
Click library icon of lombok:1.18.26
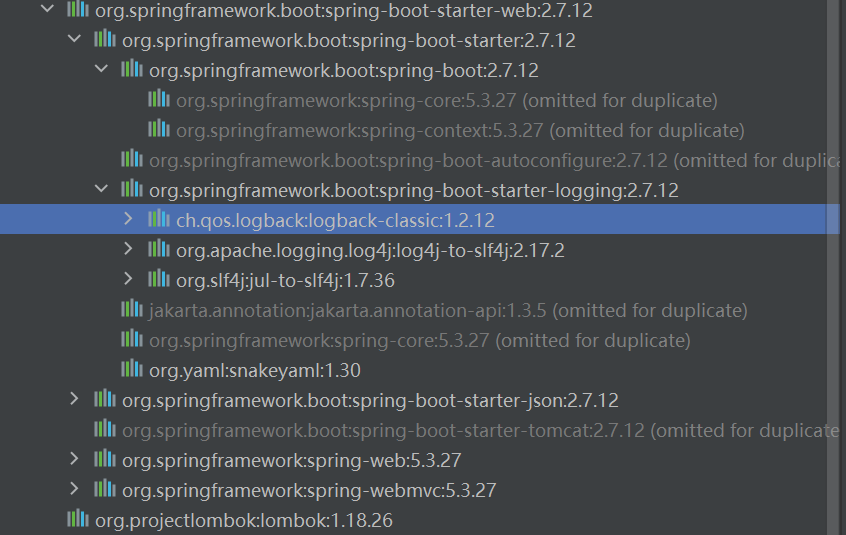click(78, 519)
